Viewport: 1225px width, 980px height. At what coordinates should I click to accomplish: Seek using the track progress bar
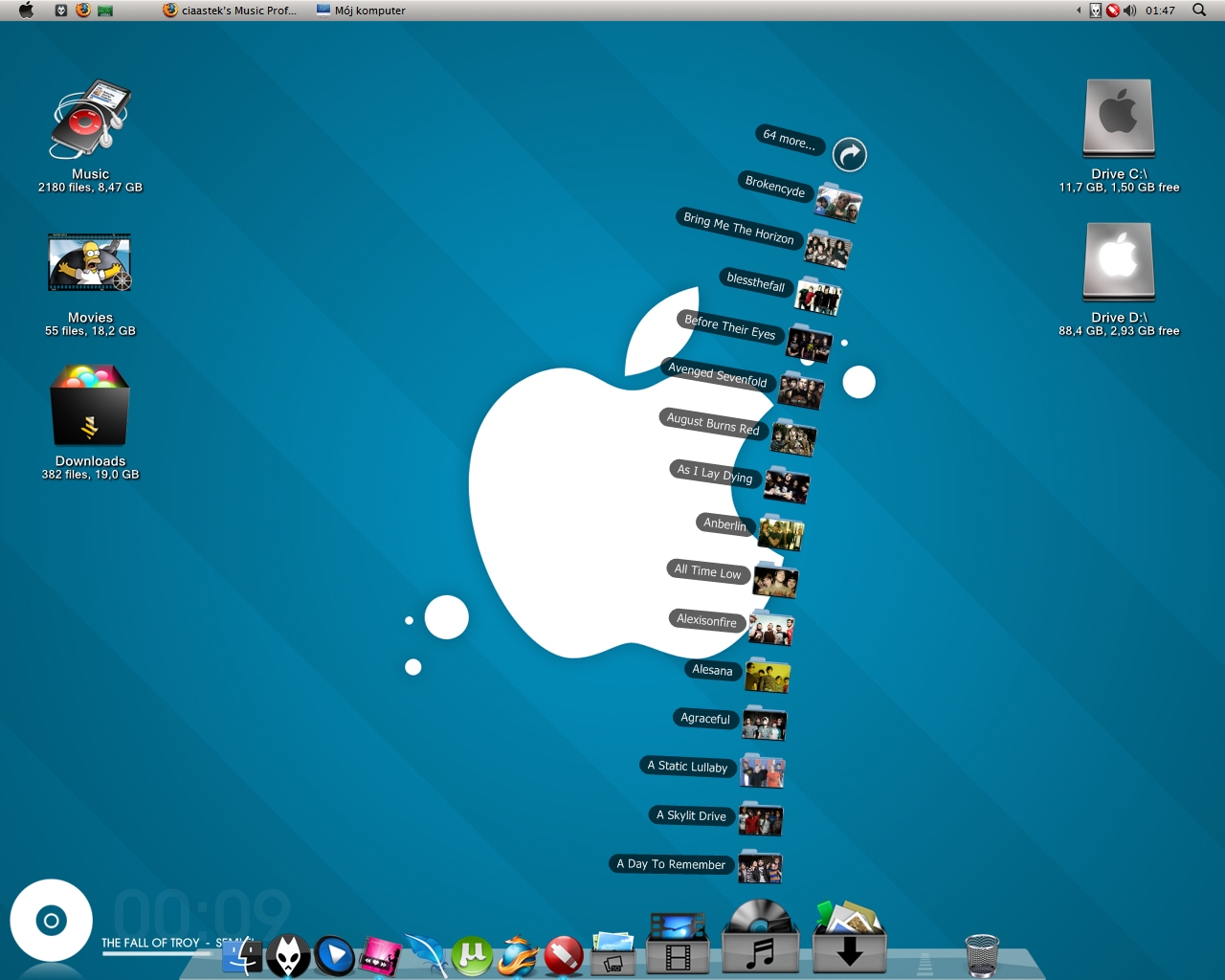coord(156,954)
